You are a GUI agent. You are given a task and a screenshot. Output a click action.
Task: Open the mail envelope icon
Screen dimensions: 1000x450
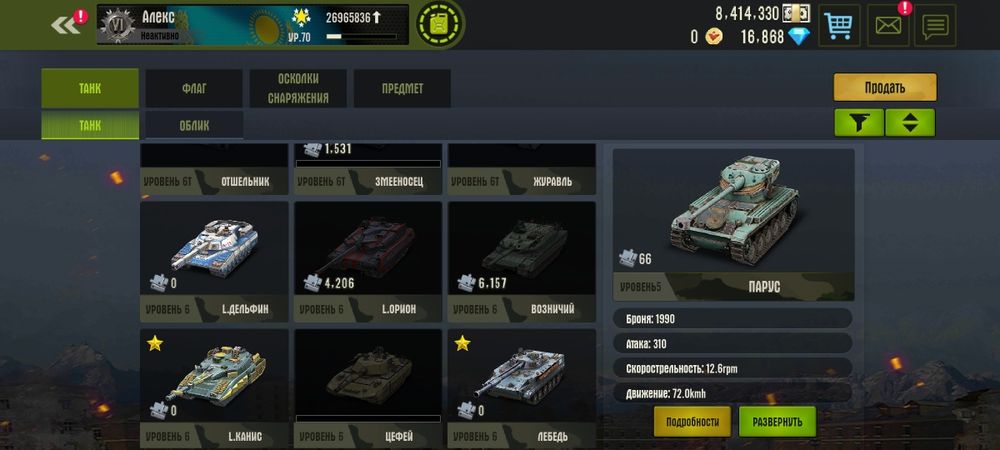click(888, 25)
